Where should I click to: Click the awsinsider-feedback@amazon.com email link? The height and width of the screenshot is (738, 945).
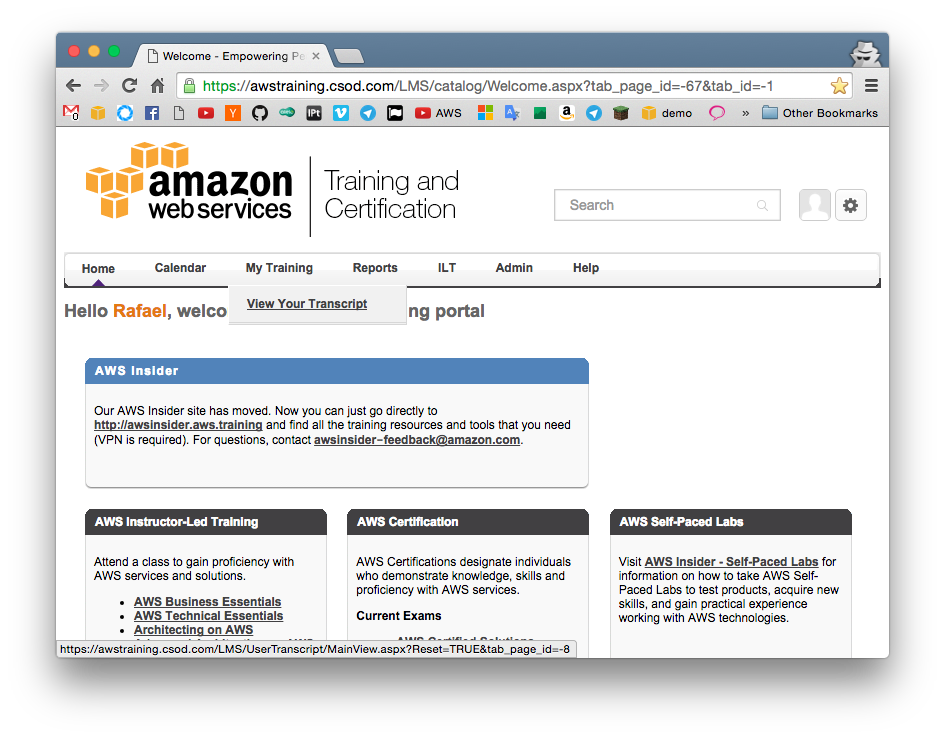(417, 440)
